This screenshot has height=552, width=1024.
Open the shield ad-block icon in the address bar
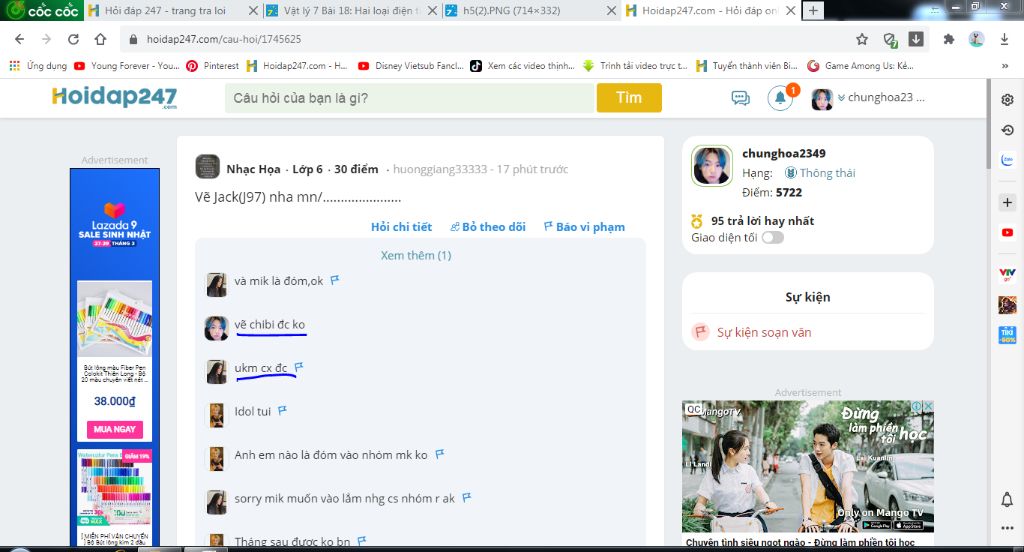(890, 40)
